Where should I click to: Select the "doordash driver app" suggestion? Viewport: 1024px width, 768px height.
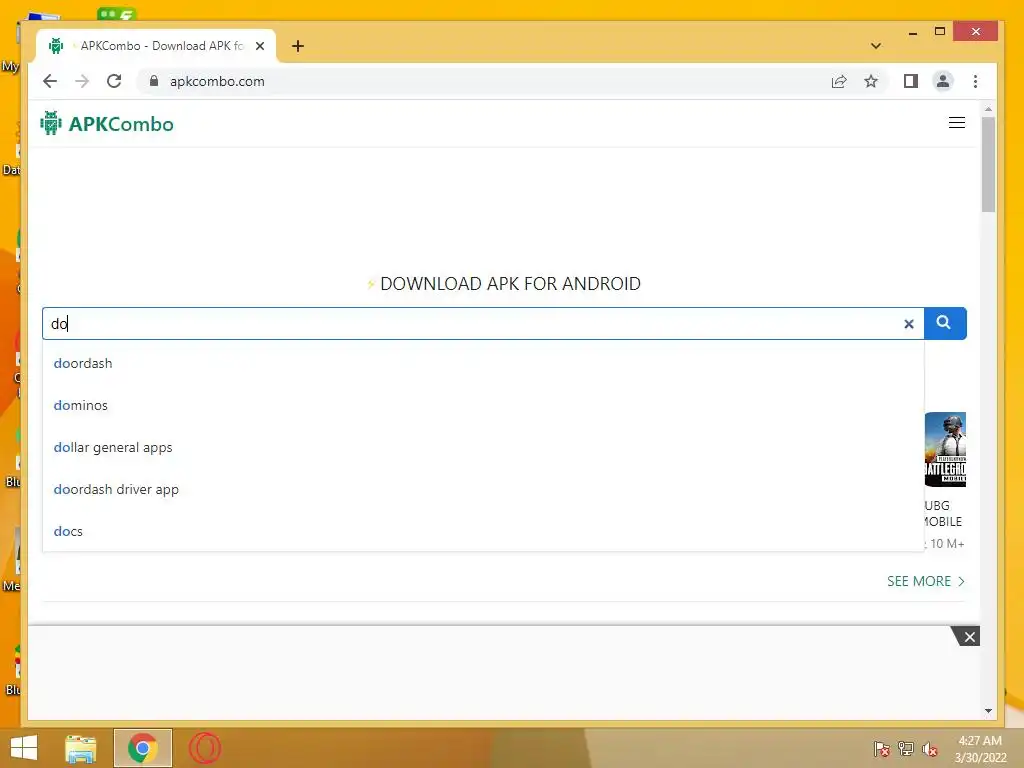point(483,489)
